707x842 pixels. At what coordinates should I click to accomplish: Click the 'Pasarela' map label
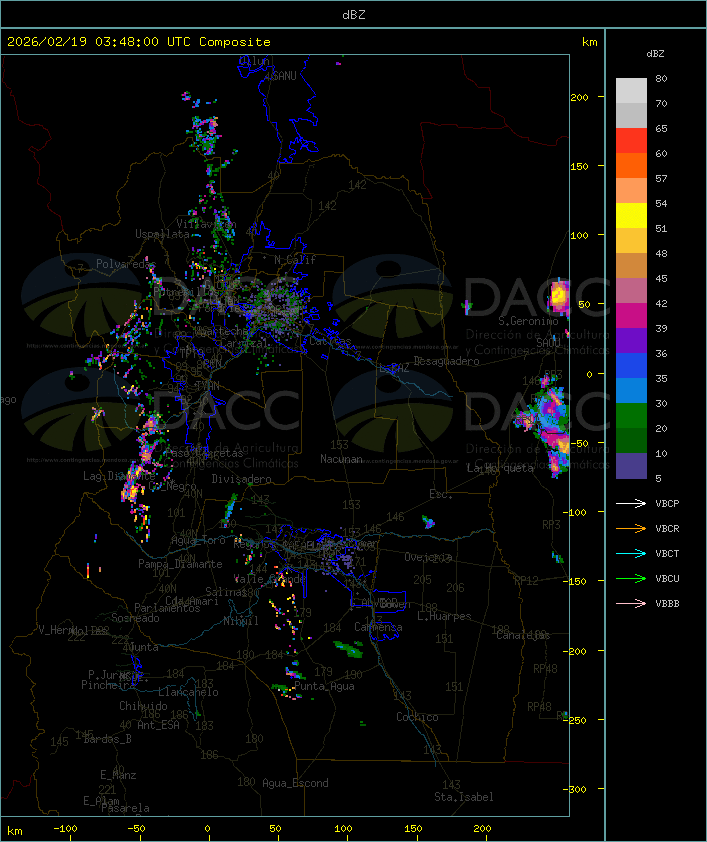pyautogui.click(x=125, y=808)
